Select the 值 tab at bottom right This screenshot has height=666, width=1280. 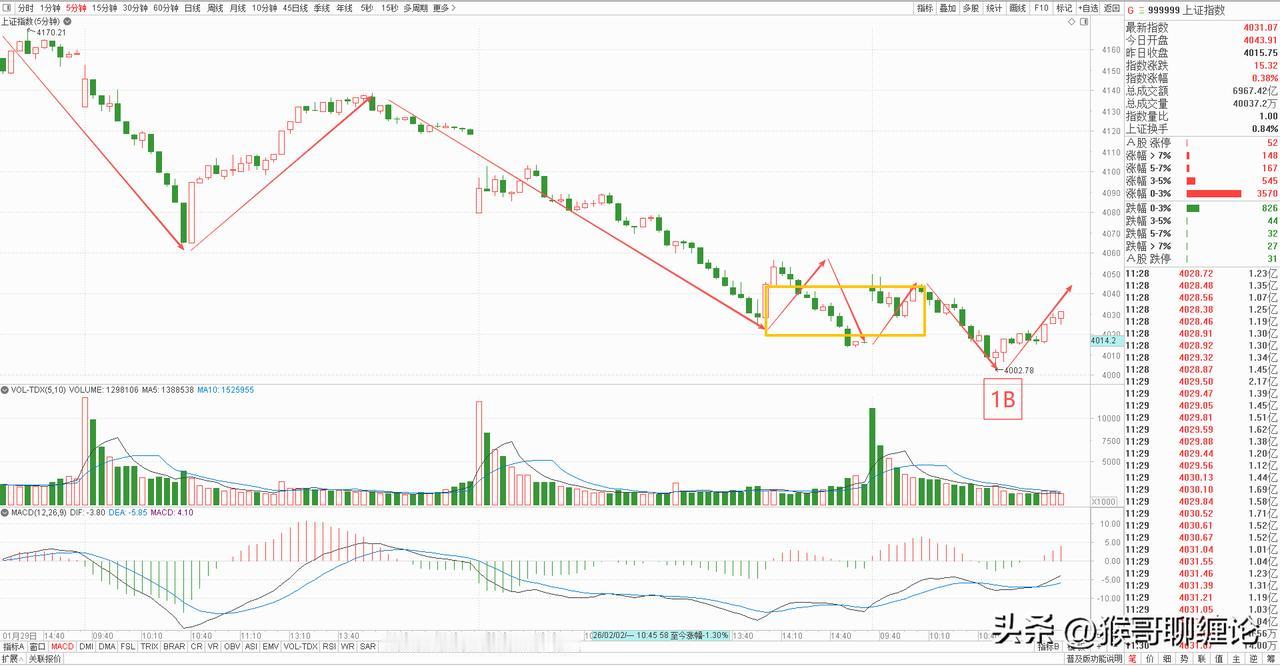pos(1219,659)
